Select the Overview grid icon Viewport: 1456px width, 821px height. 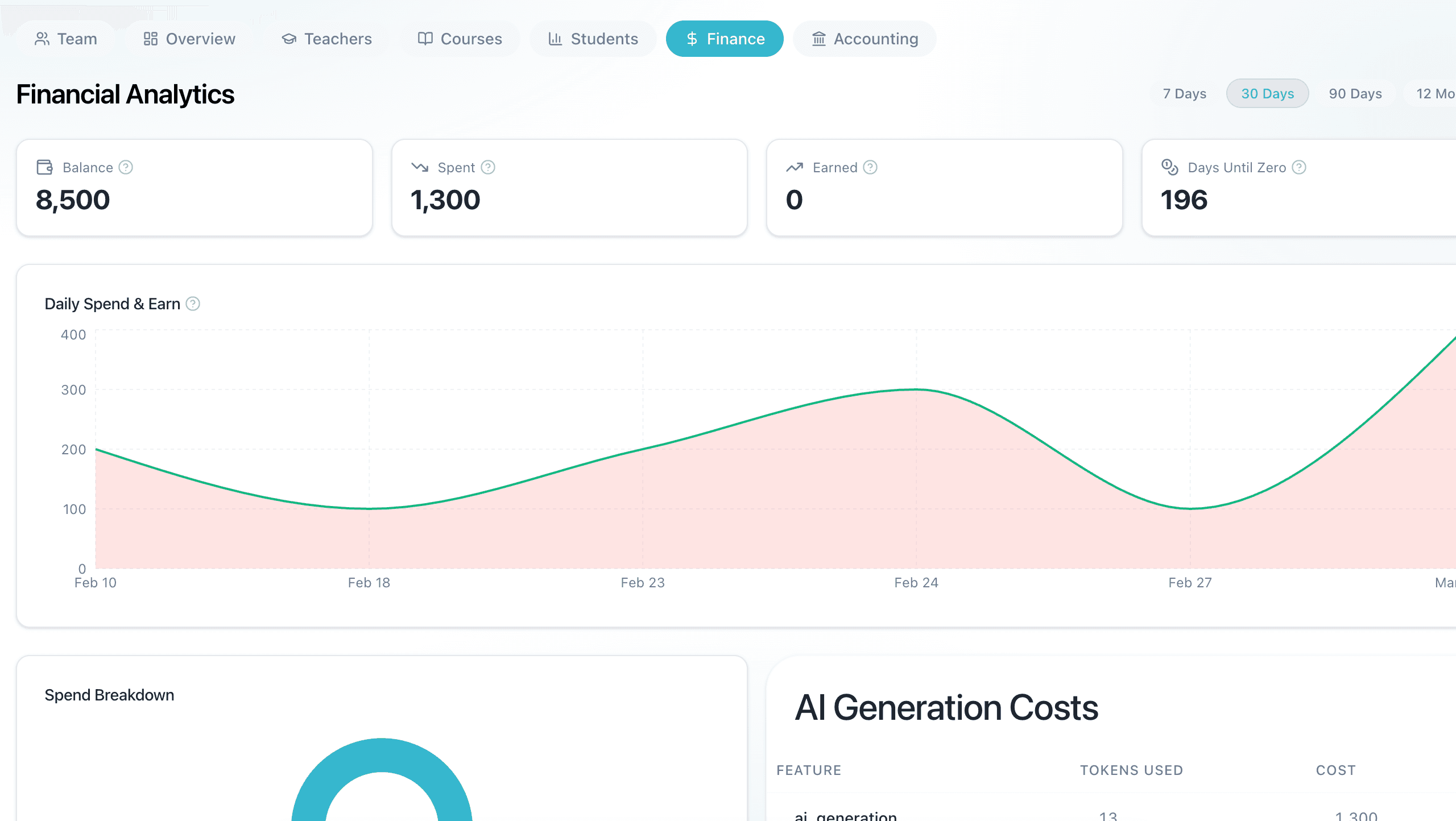coord(150,39)
